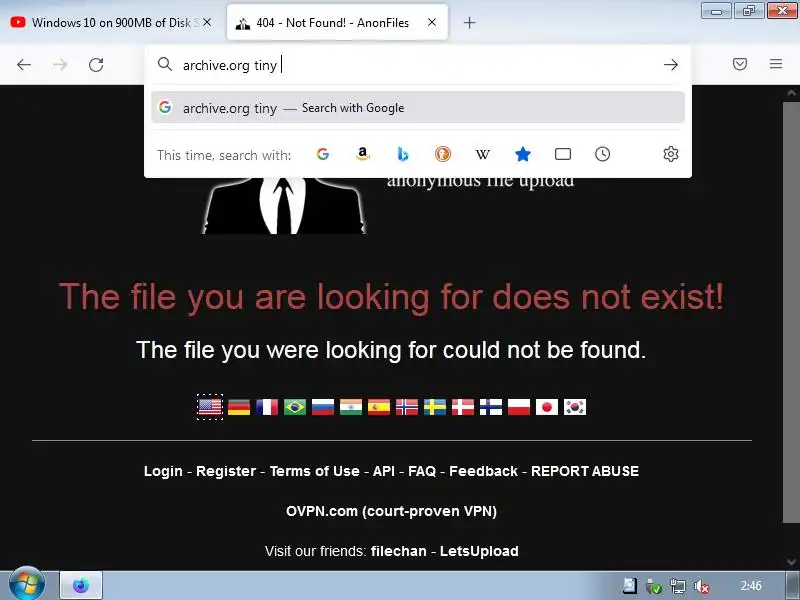The image size is (800, 600).
Task: Search open tabs via tabs icon
Action: 563,154
